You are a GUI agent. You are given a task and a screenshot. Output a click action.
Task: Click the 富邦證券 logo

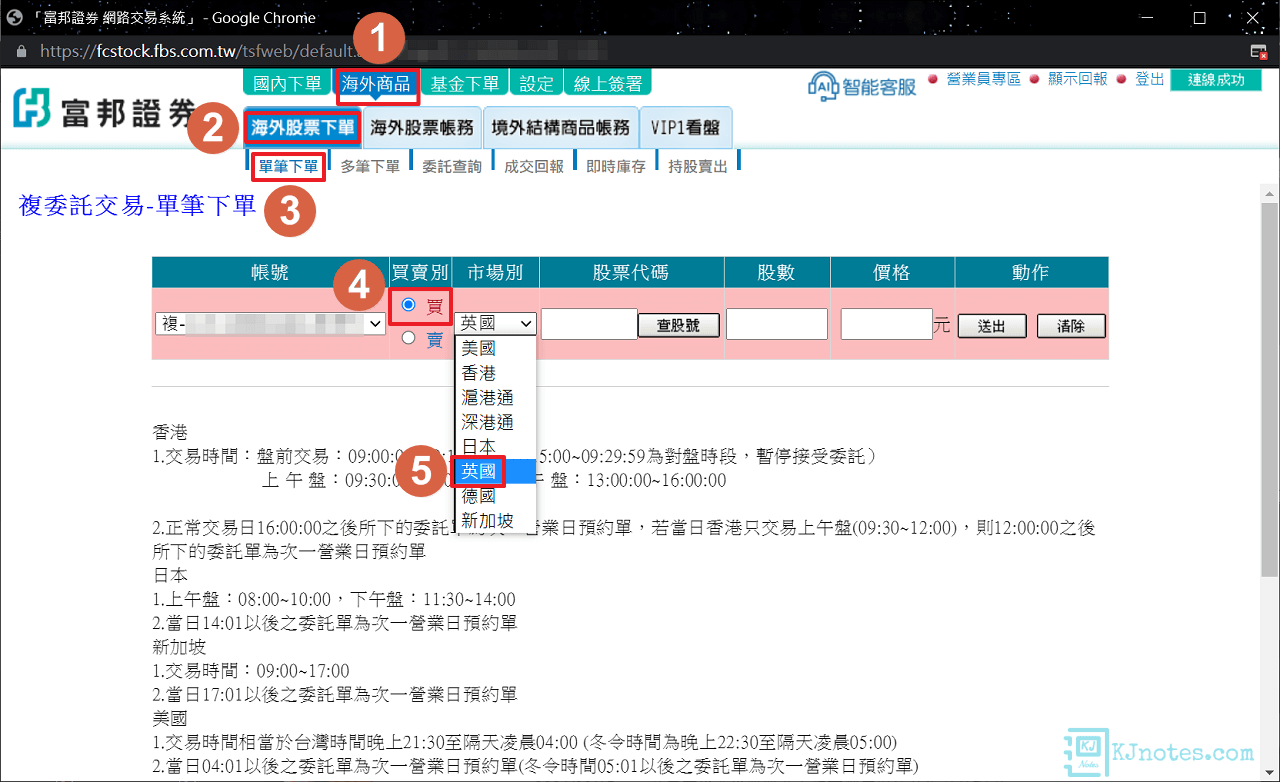104,109
